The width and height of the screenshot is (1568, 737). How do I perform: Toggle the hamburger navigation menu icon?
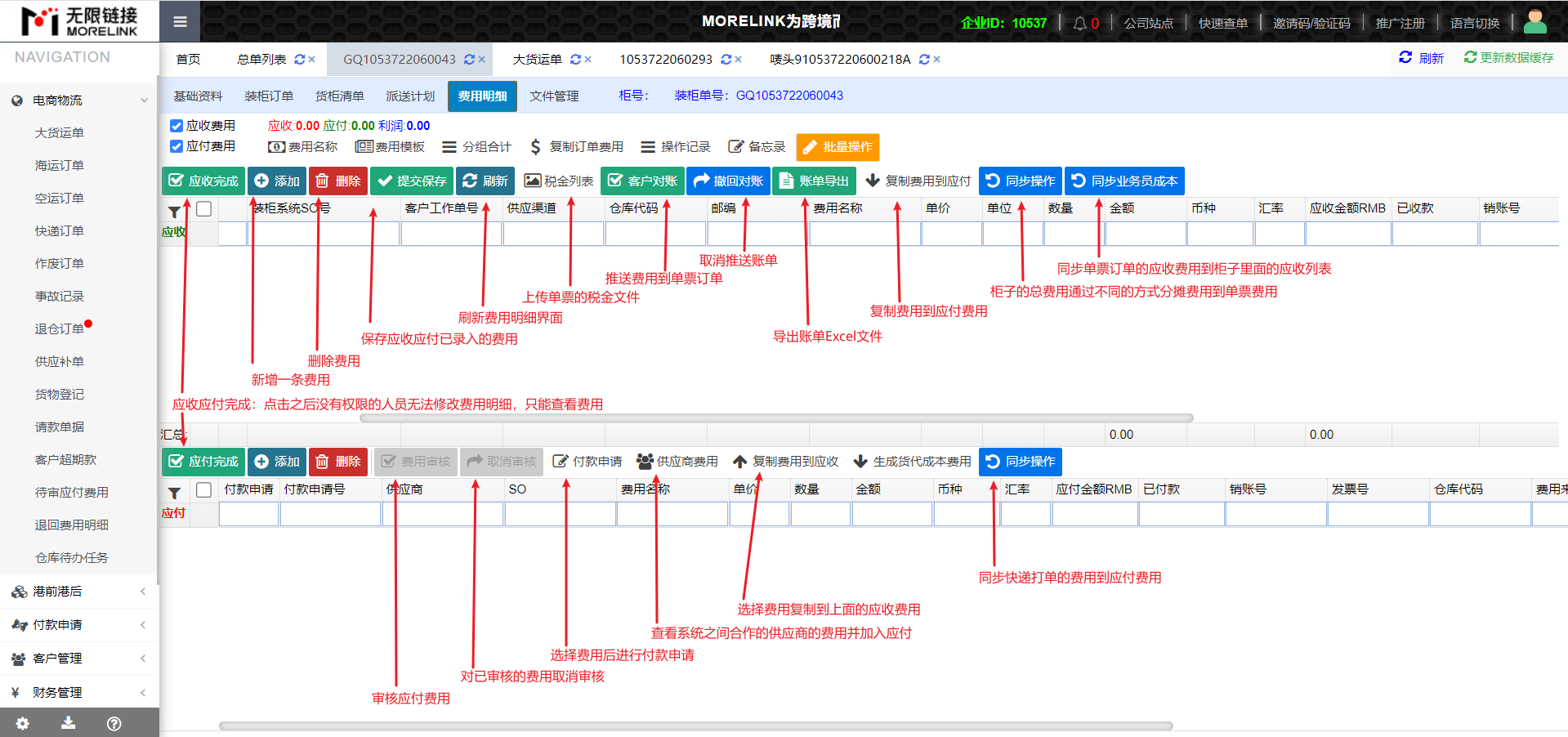pos(180,22)
